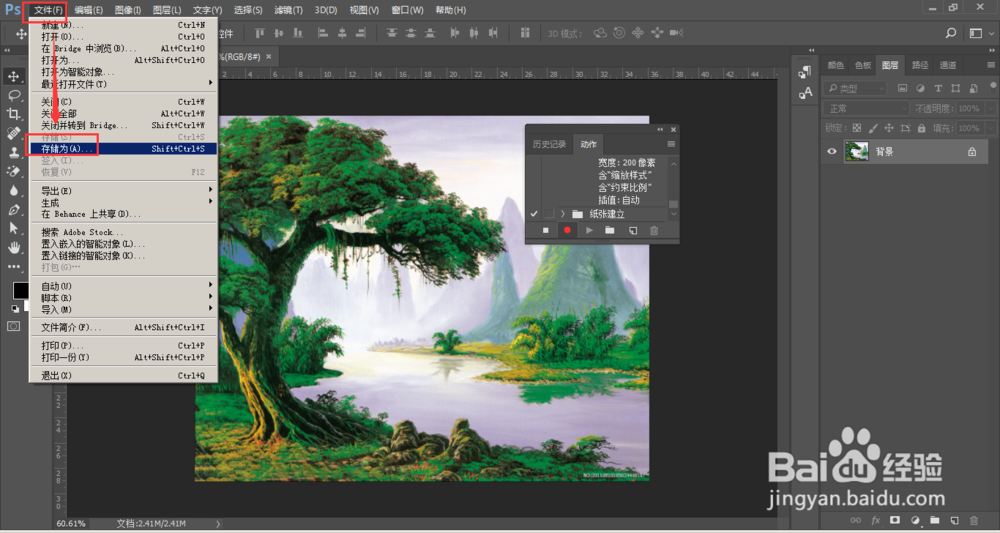Select the Eraser tool
Viewport: 1000px width, 533px height.
point(13,172)
